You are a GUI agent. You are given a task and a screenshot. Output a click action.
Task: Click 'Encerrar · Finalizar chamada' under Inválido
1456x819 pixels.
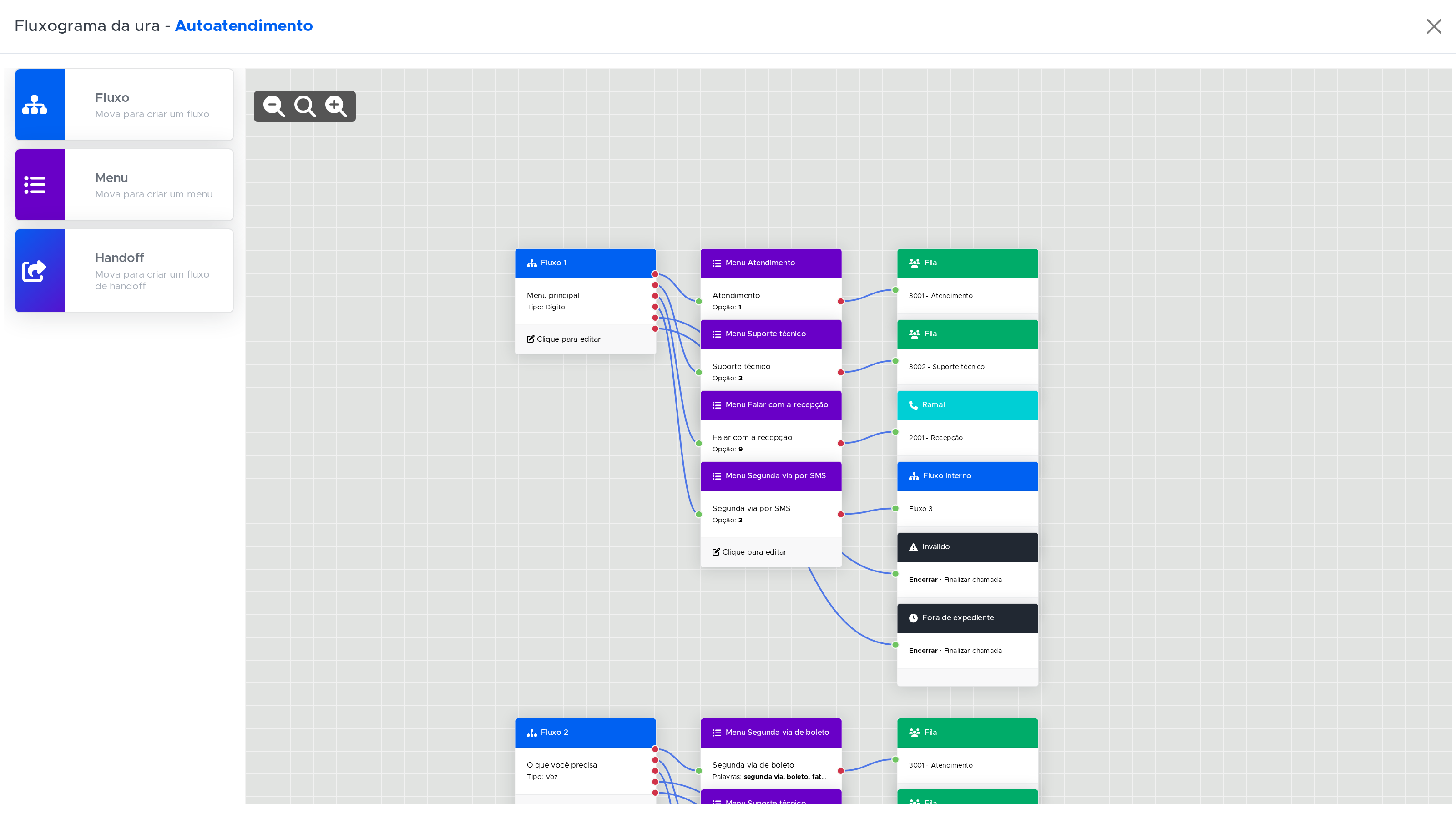pos(955,580)
